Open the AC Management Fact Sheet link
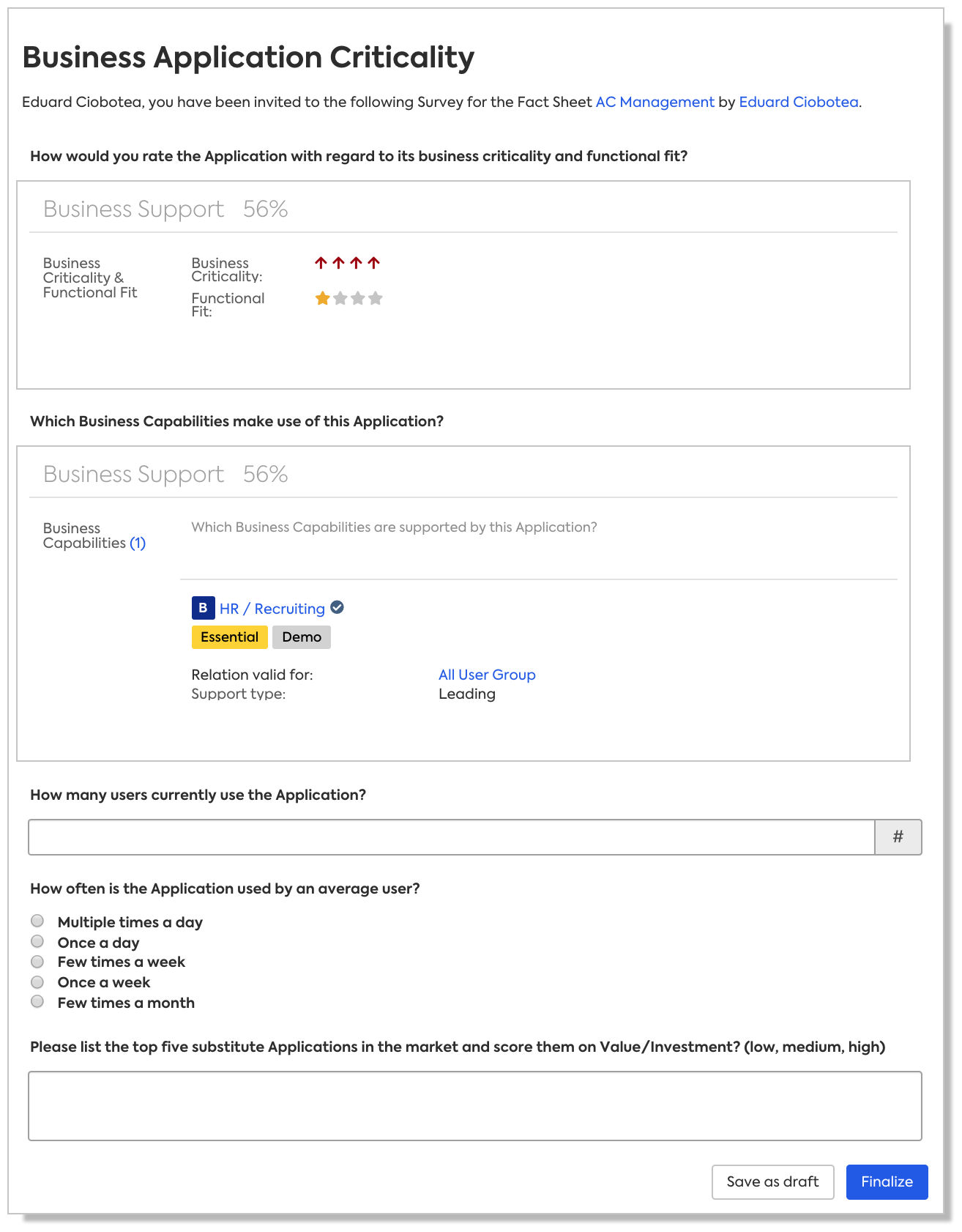Image resolution: width=962 pixels, height=1232 pixels. (655, 102)
